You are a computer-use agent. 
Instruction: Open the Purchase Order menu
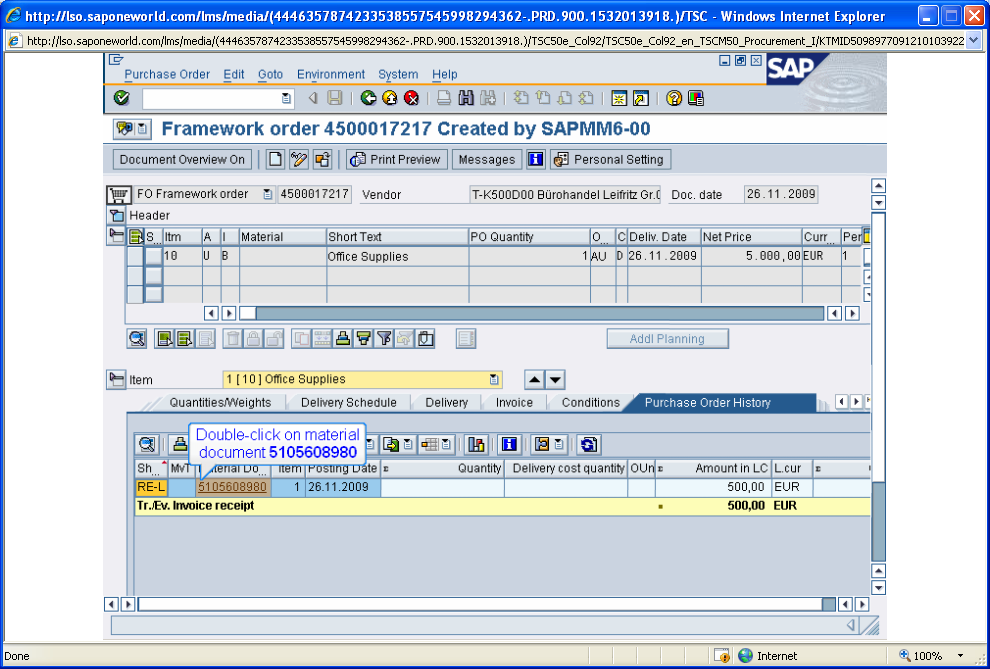tap(167, 74)
